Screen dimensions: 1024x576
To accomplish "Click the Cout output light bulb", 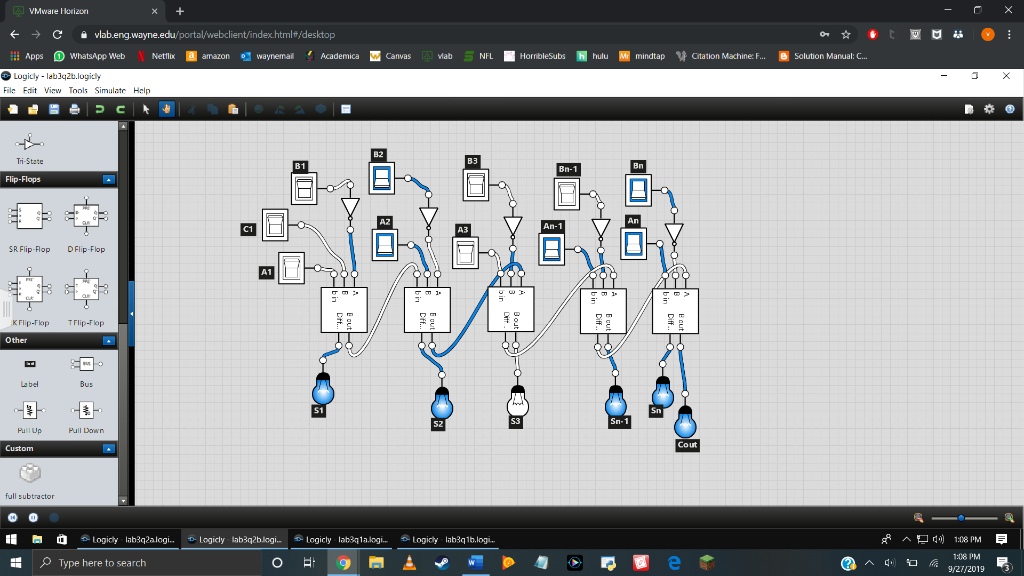I will [685, 422].
